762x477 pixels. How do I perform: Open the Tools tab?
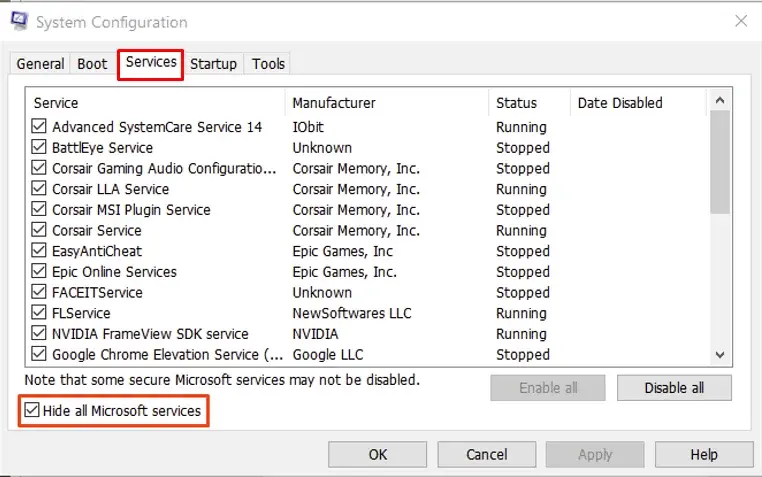point(268,64)
